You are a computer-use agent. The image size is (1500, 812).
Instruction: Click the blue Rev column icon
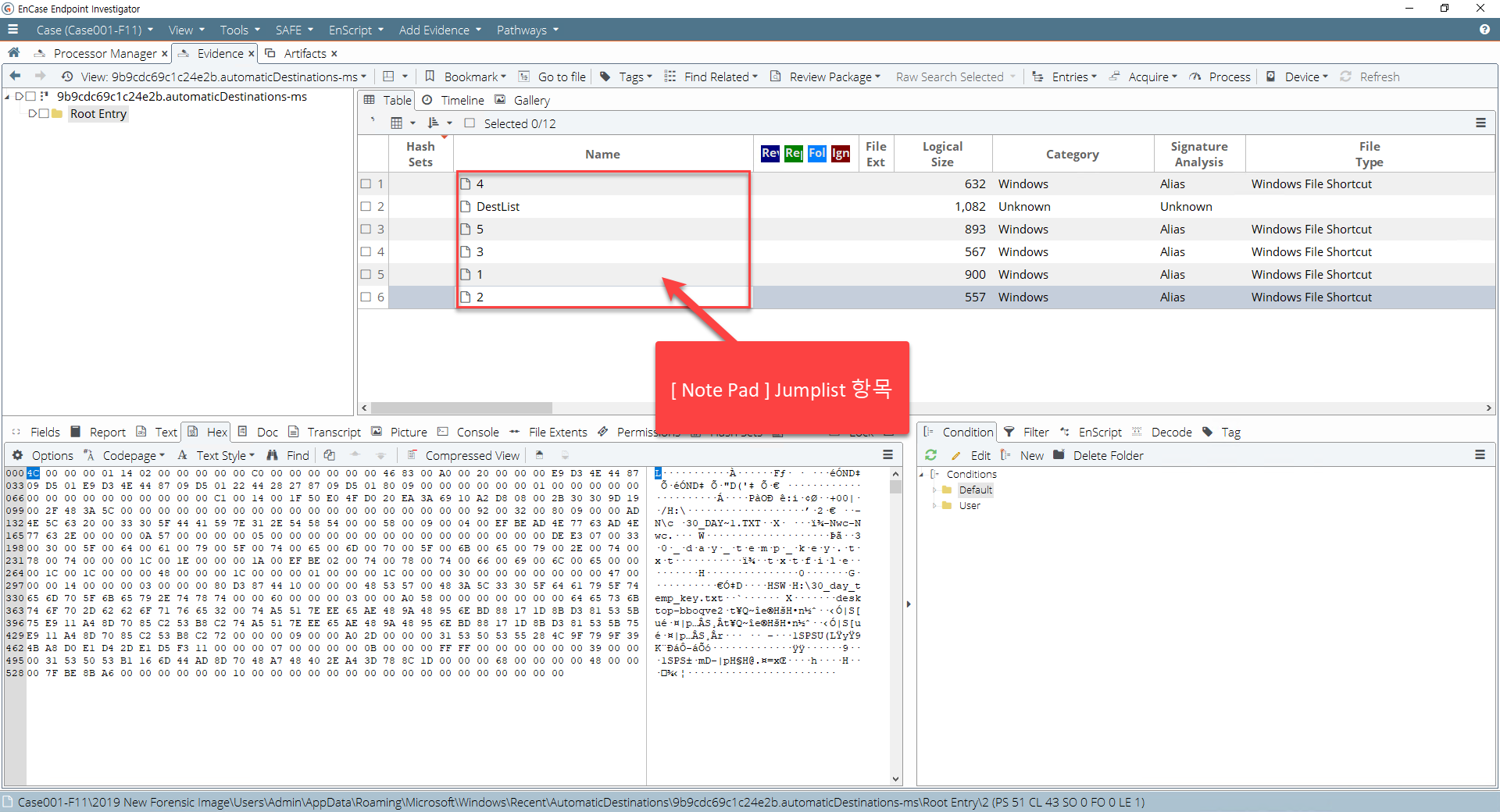point(770,153)
